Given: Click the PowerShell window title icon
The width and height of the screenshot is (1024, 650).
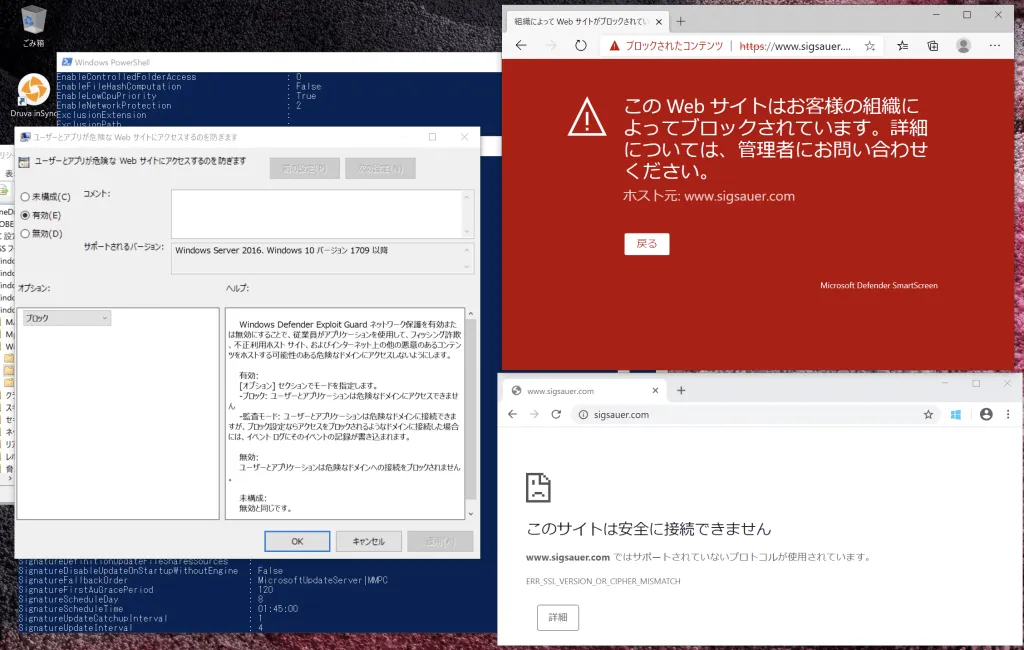Looking at the screenshot, I should 67,62.
